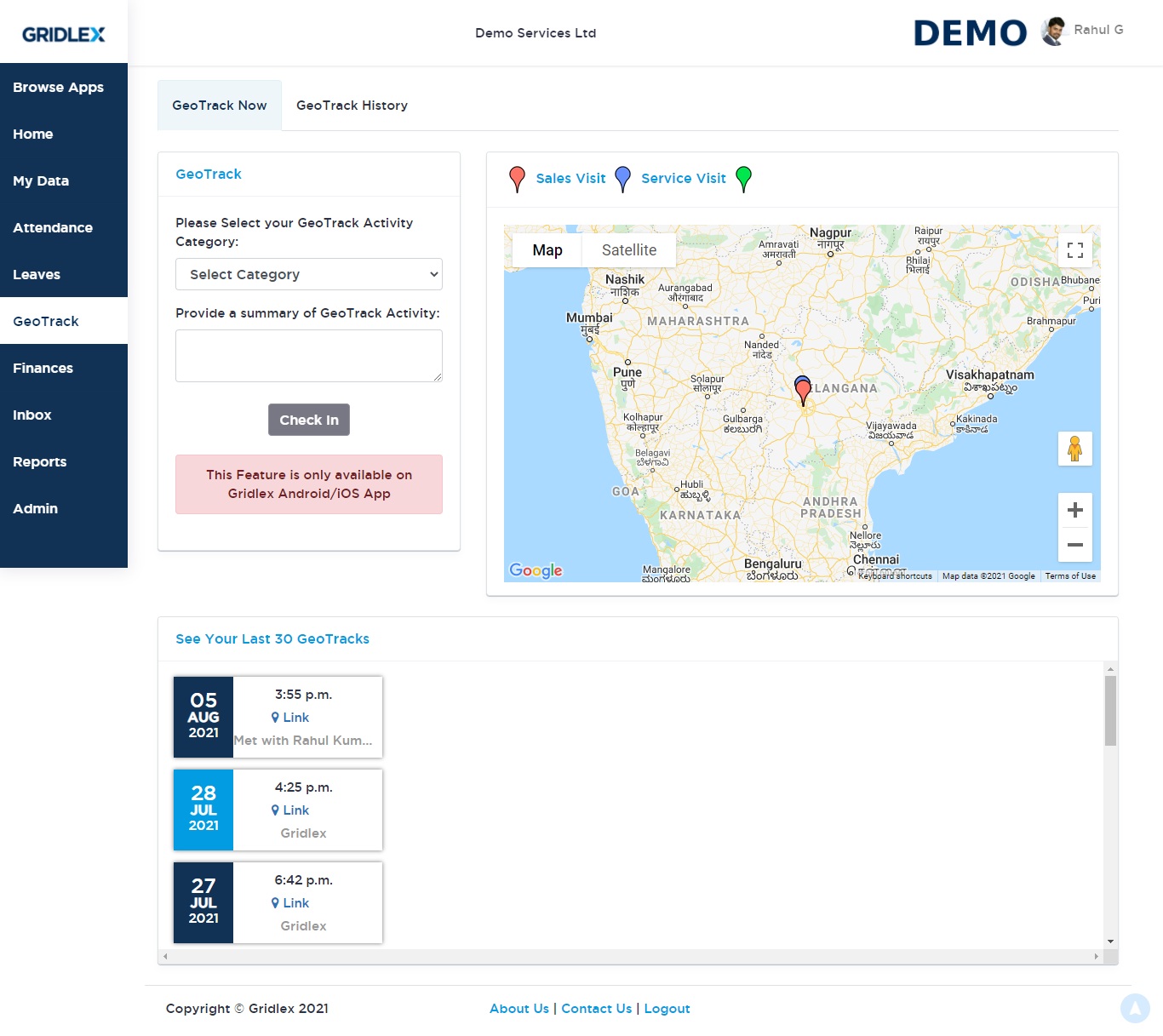Open Select Category dropdown
The width and height of the screenshot is (1163, 1036).
(309, 274)
